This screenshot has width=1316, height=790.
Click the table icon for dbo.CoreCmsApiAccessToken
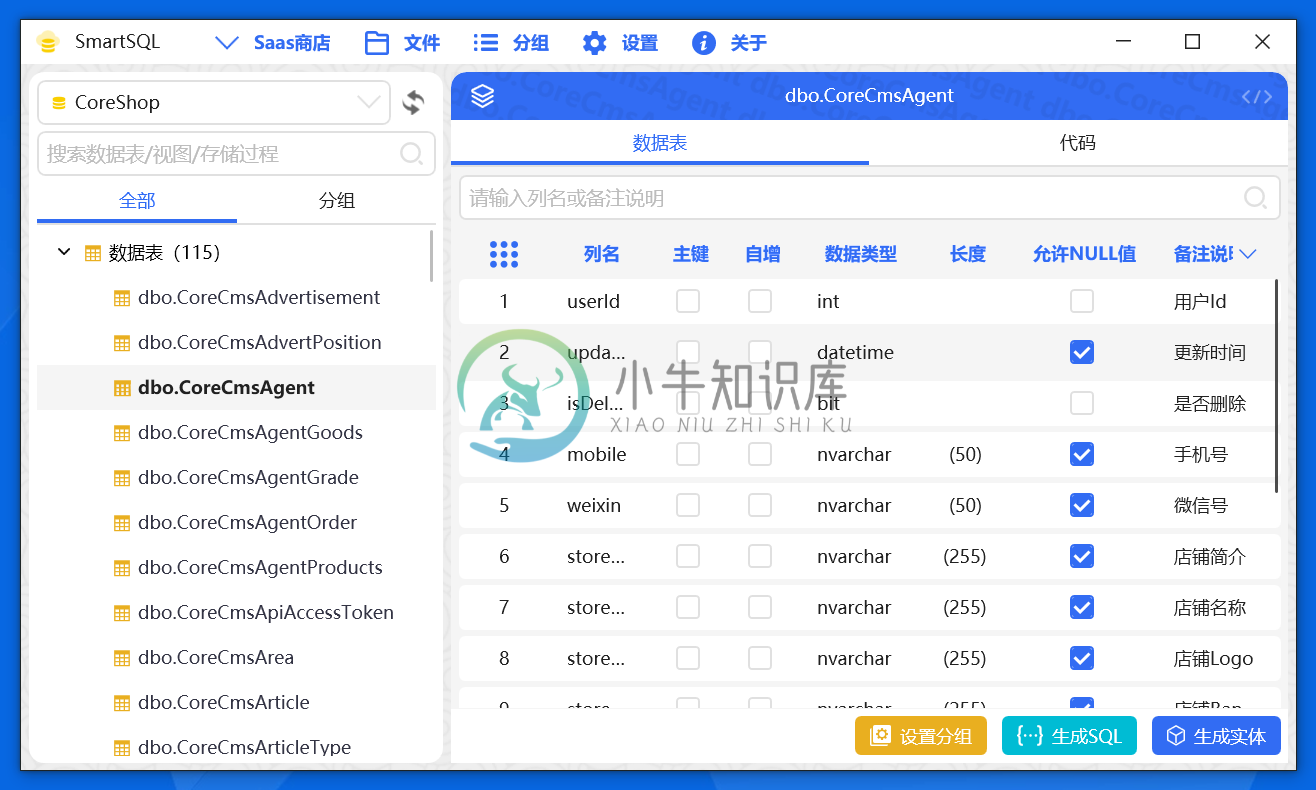point(122,613)
